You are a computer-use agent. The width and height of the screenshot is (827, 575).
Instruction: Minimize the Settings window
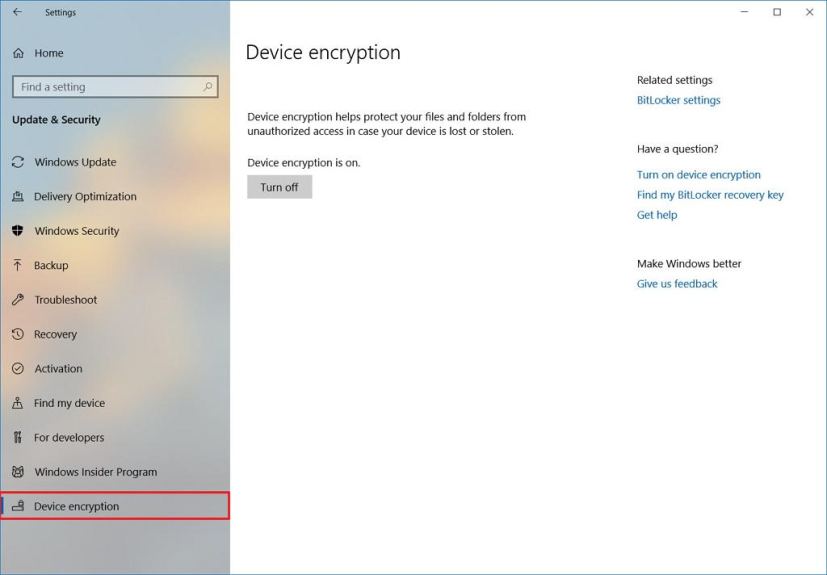click(x=745, y=12)
